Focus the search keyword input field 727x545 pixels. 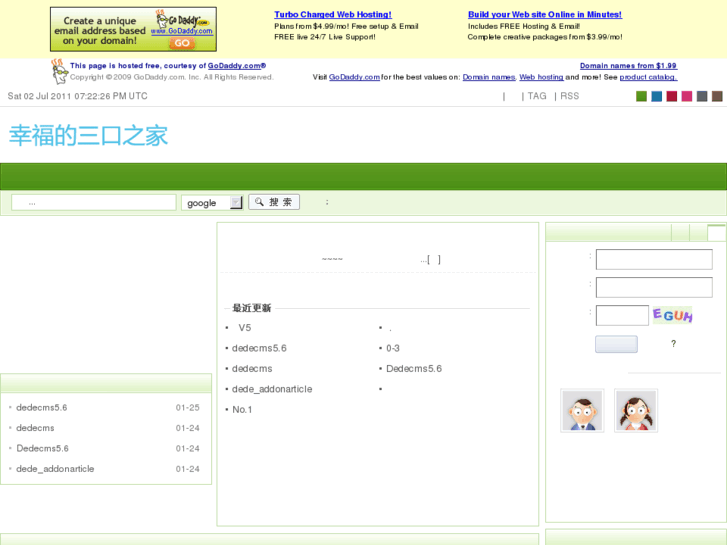(94, 203)
